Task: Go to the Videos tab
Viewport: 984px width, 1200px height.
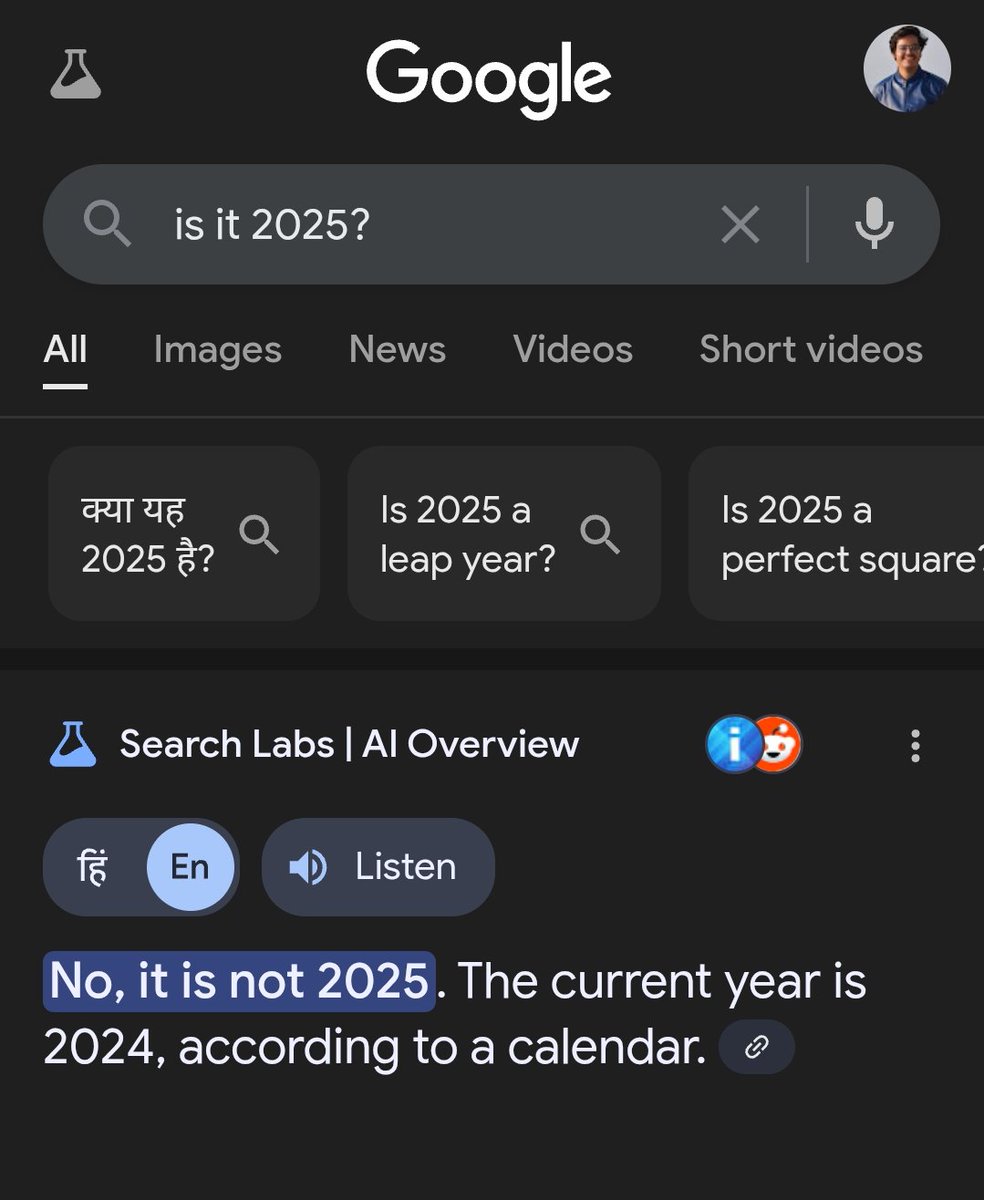Action: 572,350
